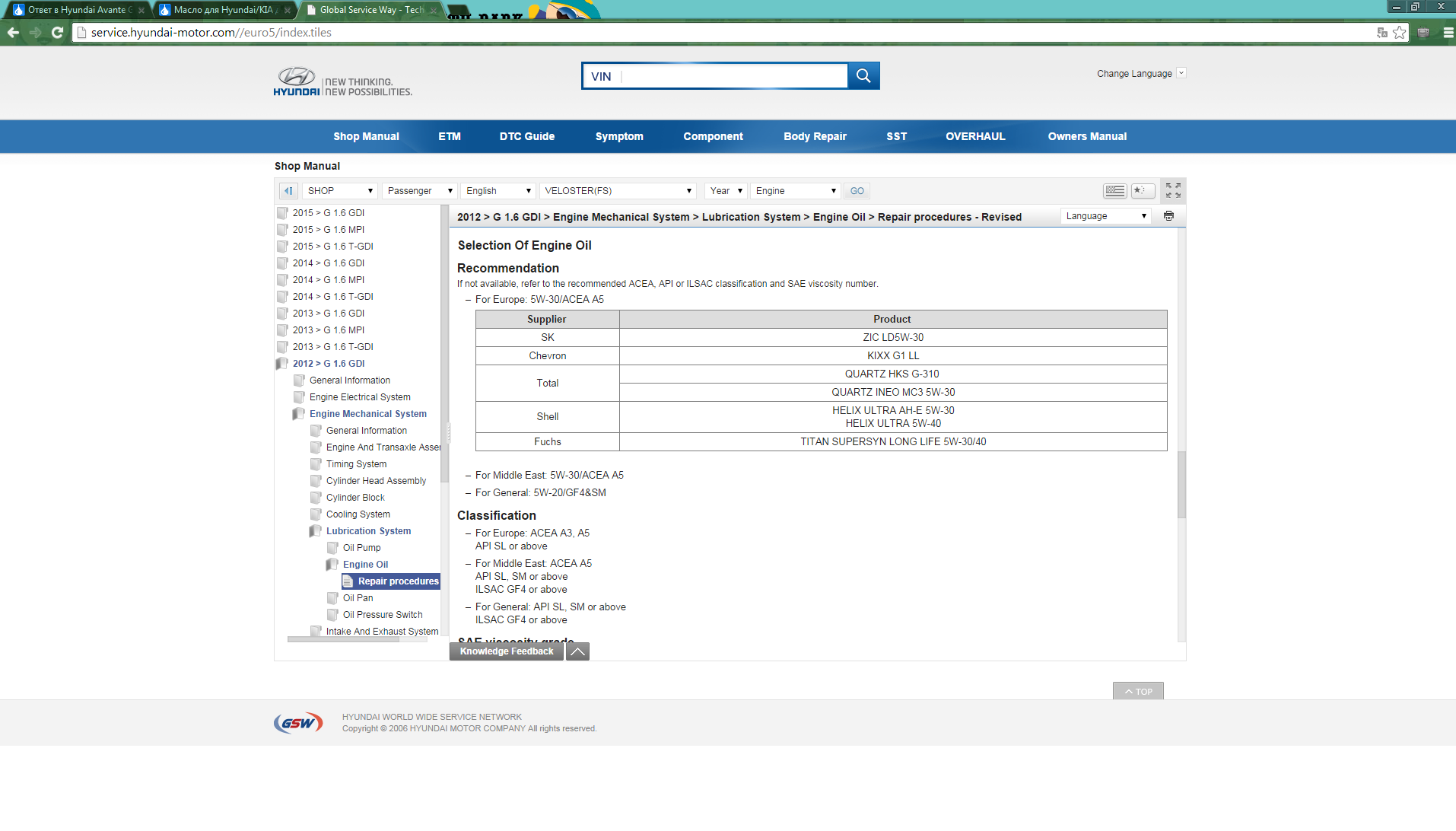Open the Symptom menu
The image size is (1456, 831).
point(619,136)
